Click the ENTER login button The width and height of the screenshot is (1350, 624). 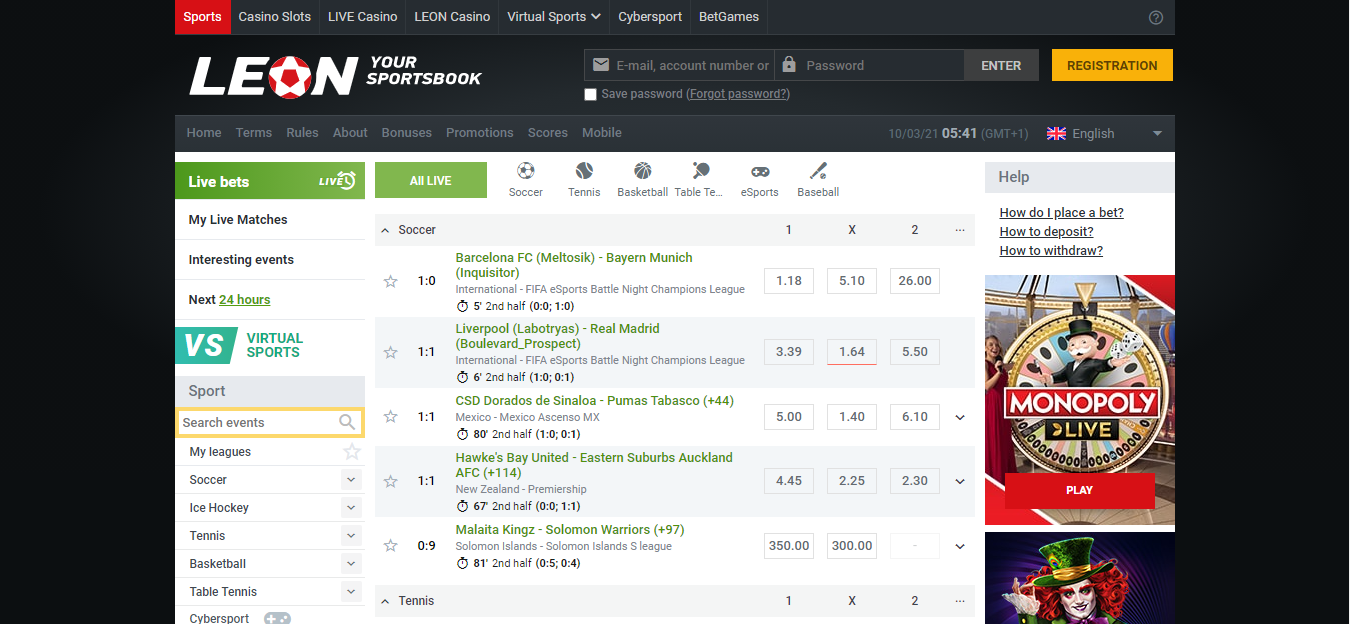tap(1001, 65)
